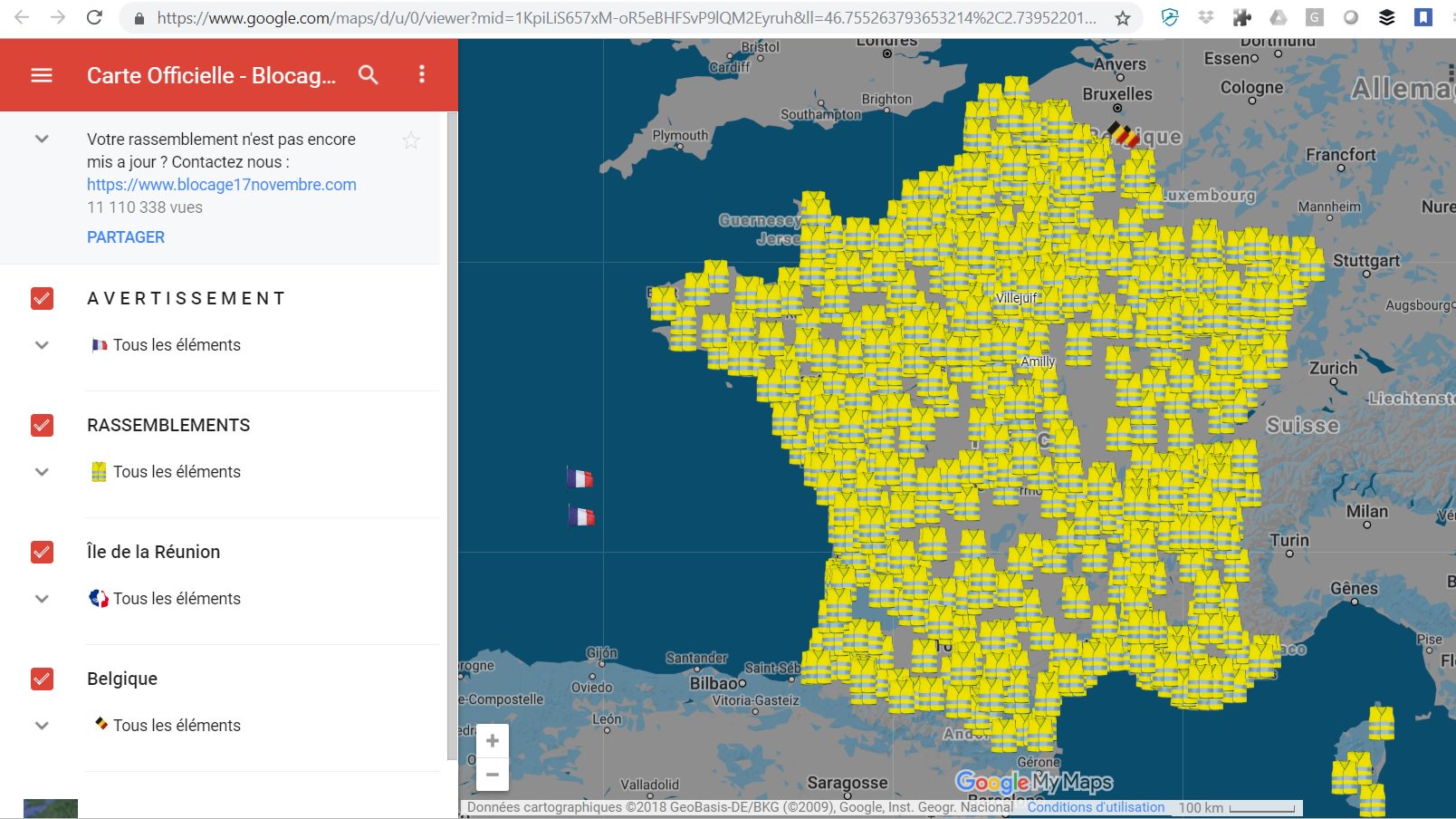
Task: Click the Zurich city label on map
Action: [x=1333, y=368]
